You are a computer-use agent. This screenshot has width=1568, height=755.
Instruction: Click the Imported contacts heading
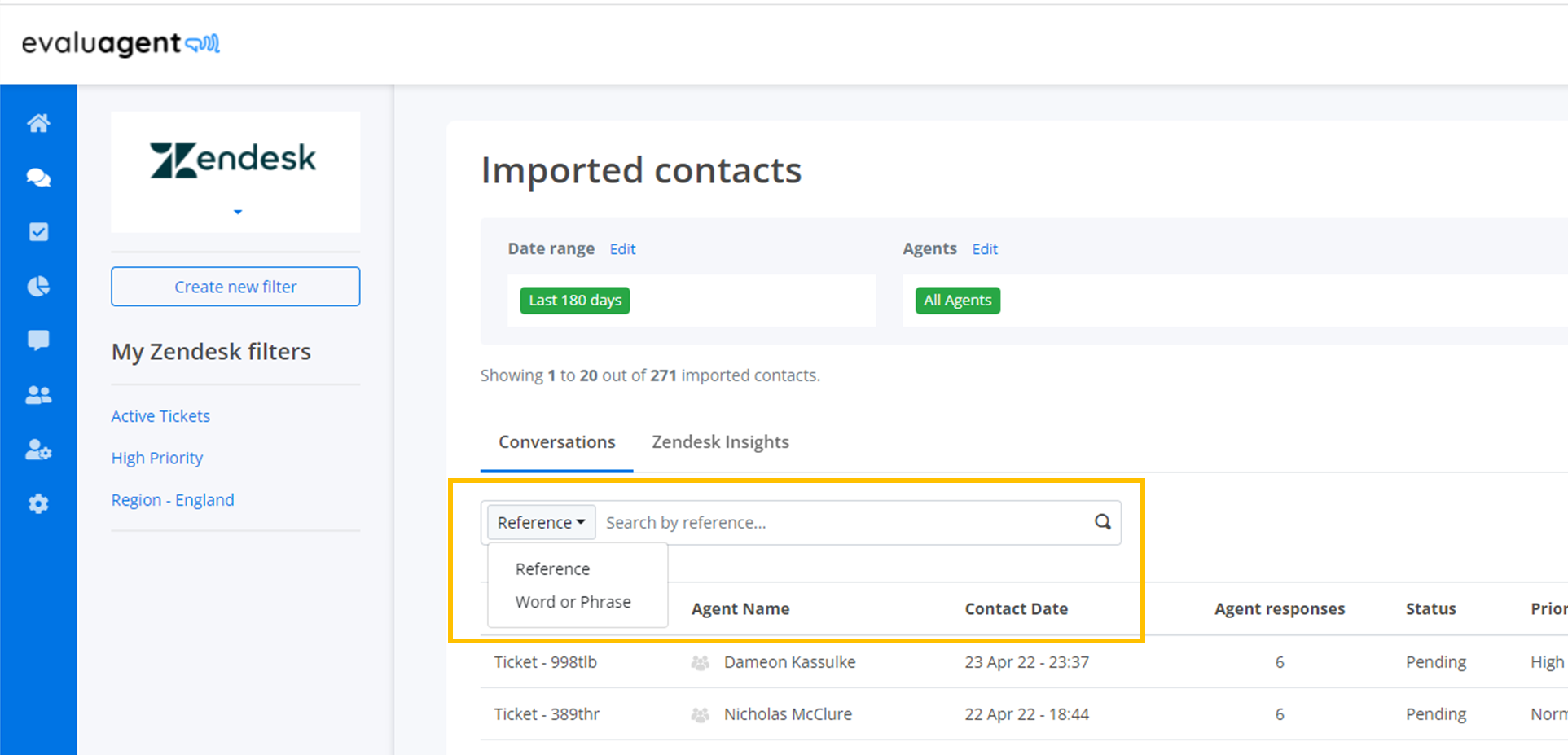click(641, 171)
